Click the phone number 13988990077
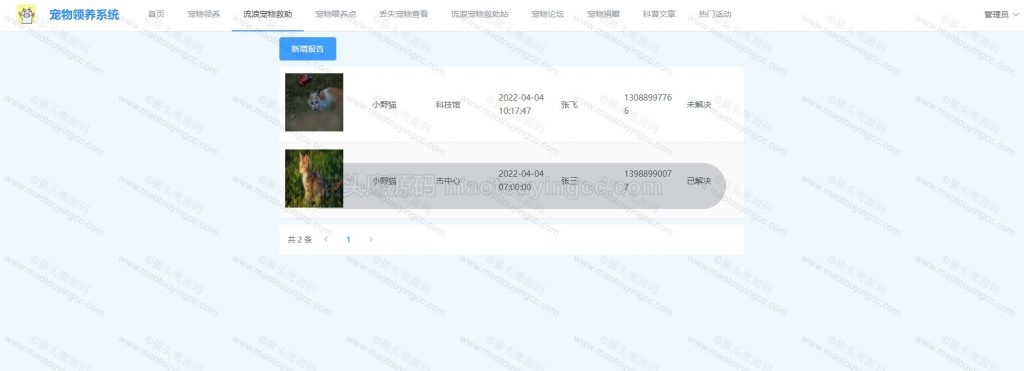 click(x=648, y=181)
